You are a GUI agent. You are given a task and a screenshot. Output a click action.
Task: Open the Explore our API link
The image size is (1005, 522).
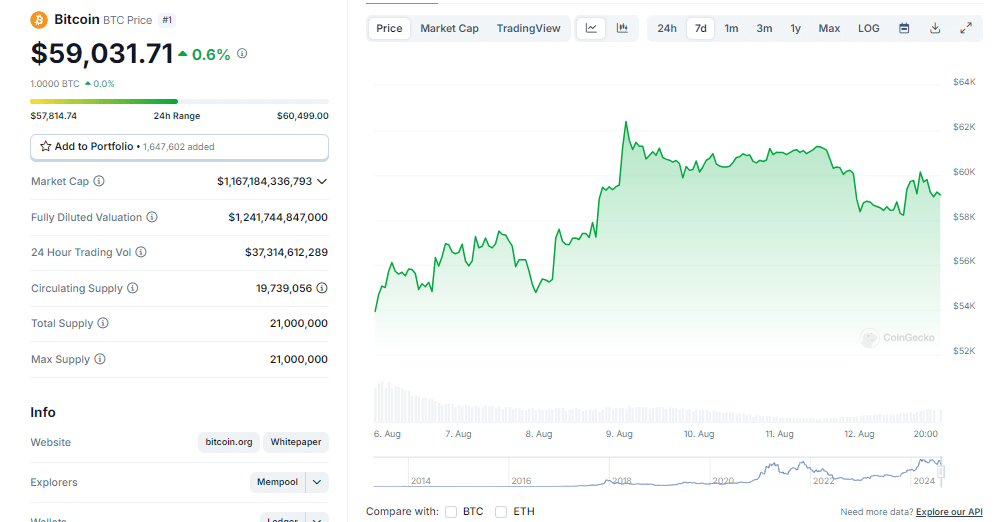click(949, 512)
